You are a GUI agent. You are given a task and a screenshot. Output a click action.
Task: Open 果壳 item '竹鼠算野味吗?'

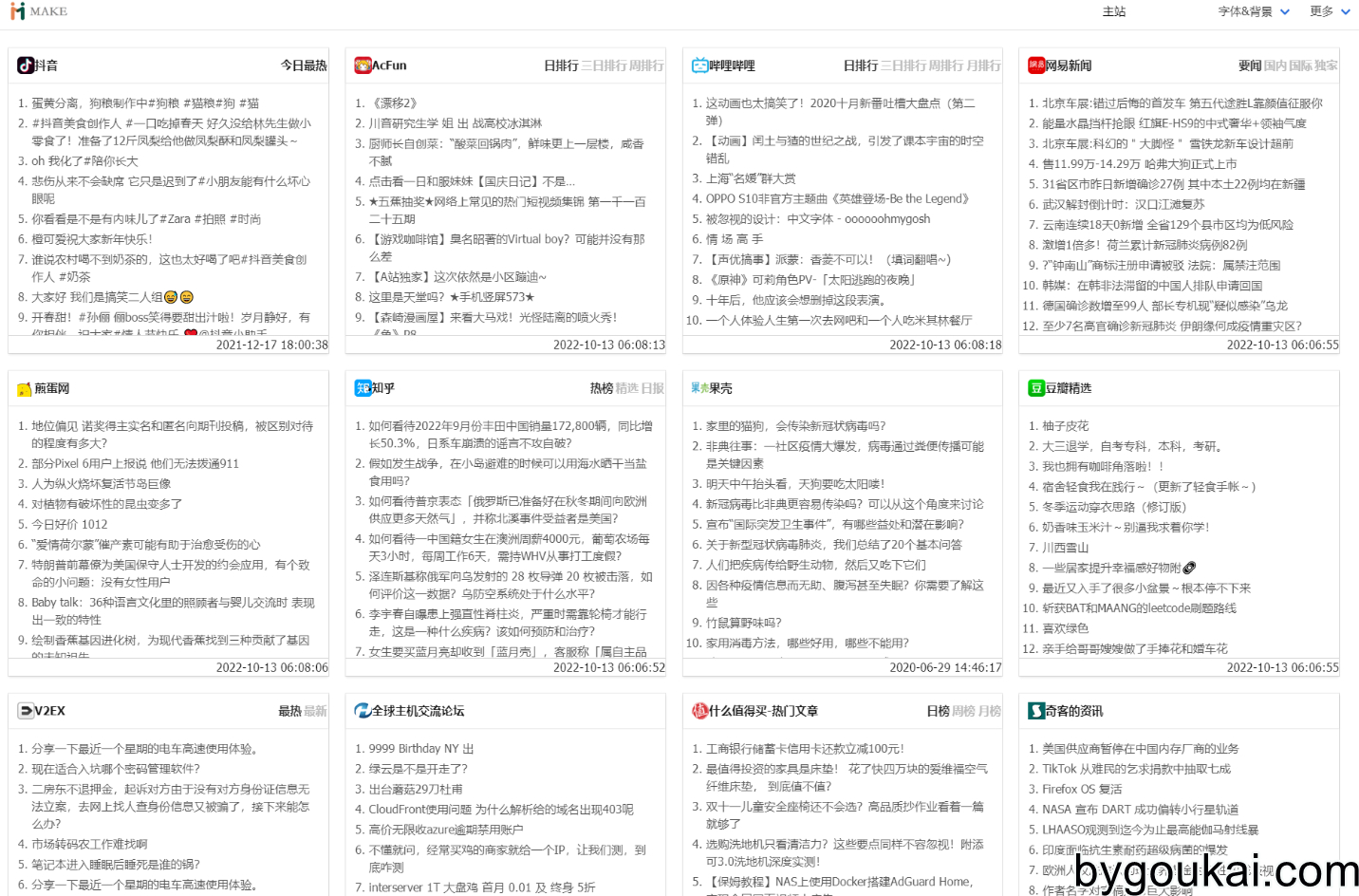click(x=743, y=623)
